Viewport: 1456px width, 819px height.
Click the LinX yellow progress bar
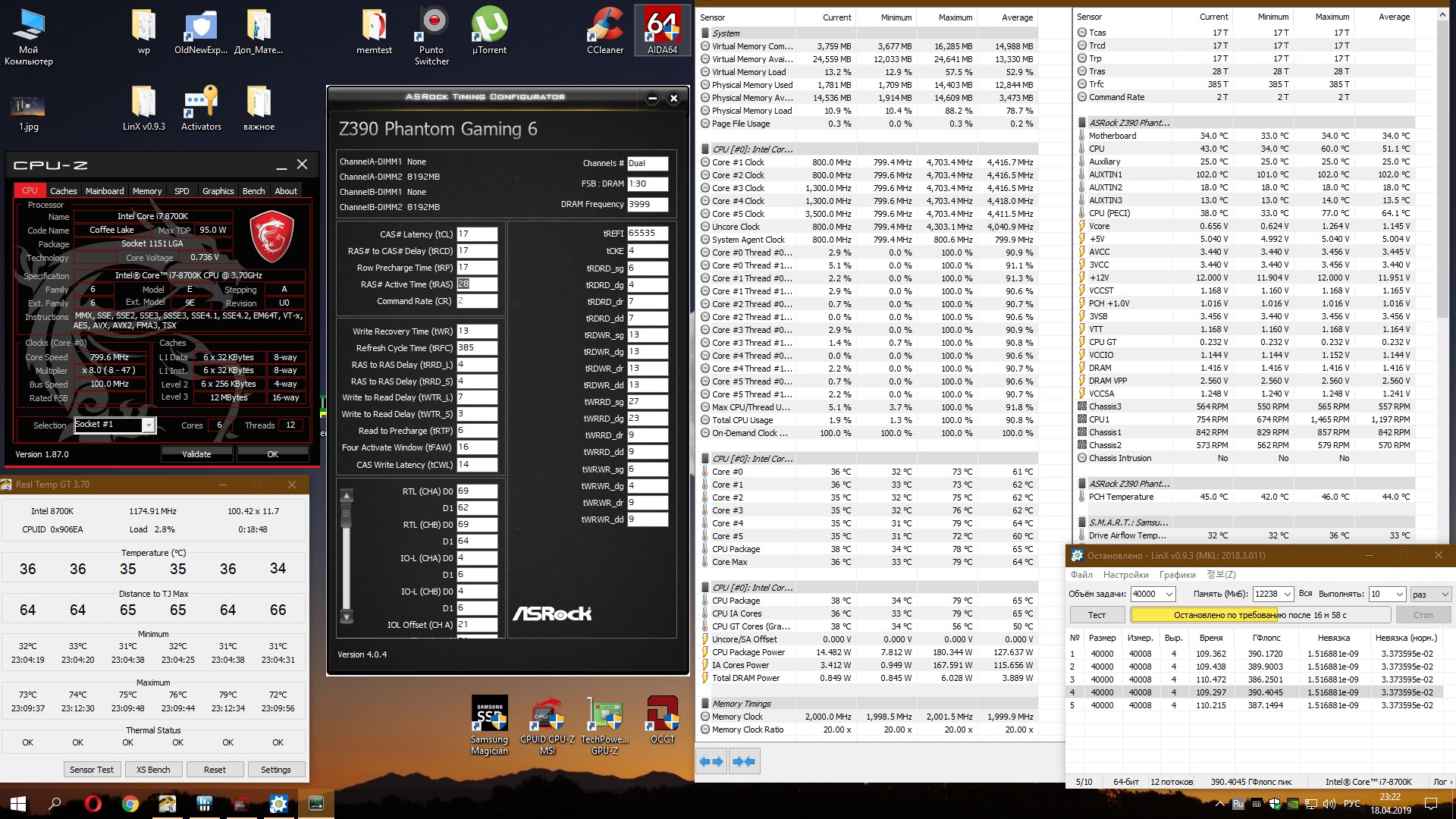click(x=1260, y=615)
